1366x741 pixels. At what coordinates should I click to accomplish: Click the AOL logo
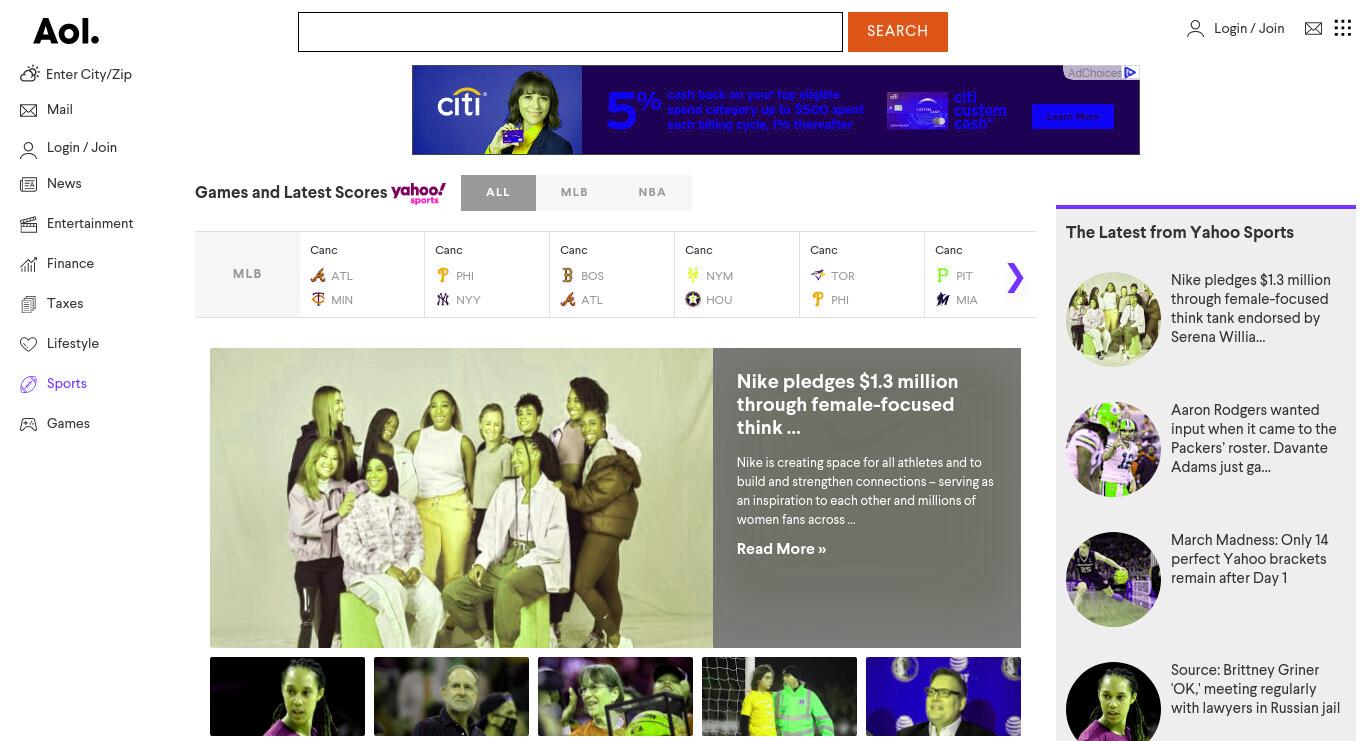[x=66, y=31]
